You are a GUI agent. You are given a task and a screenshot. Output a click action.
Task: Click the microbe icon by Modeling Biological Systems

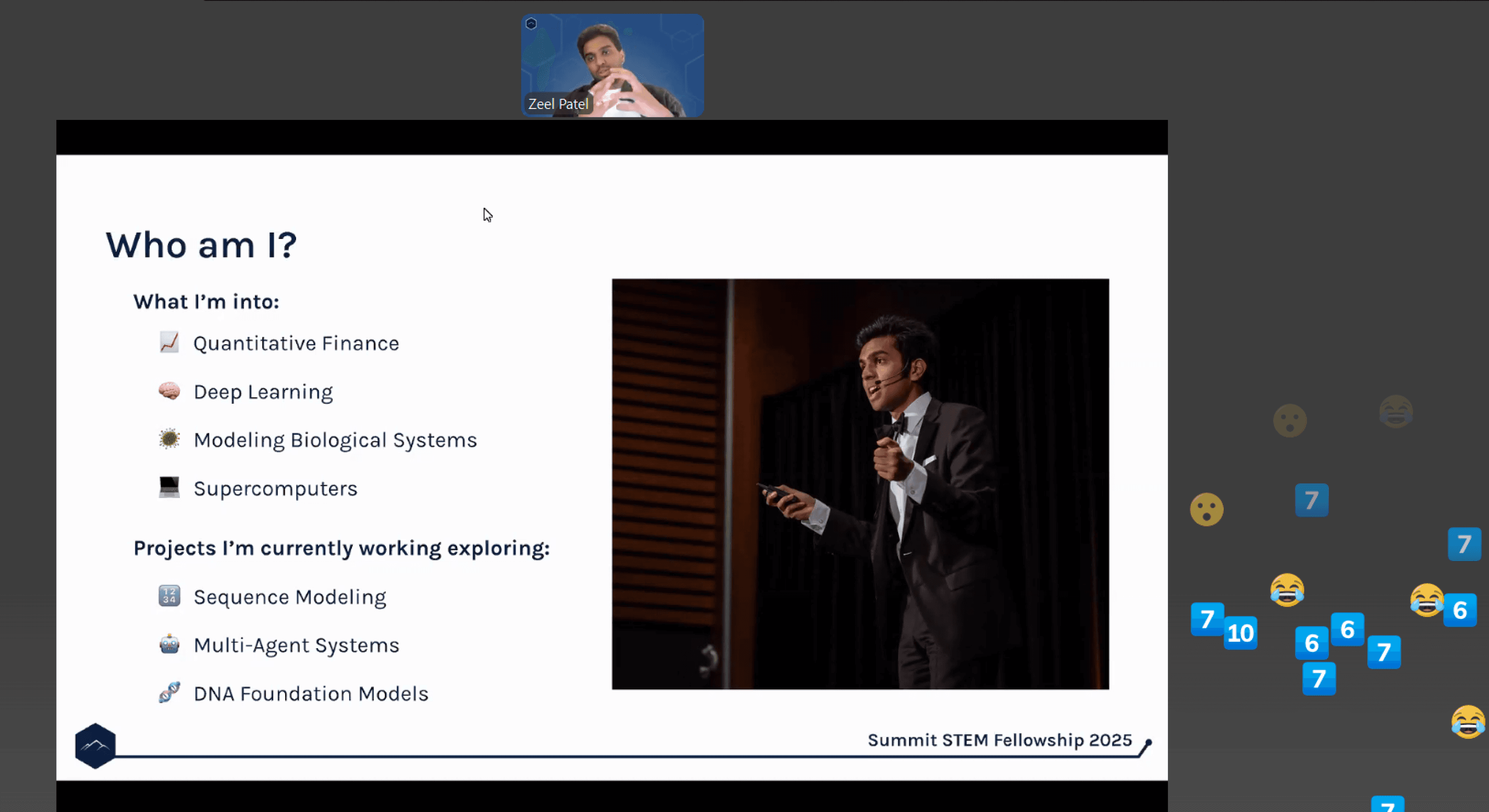coord(169,439)
